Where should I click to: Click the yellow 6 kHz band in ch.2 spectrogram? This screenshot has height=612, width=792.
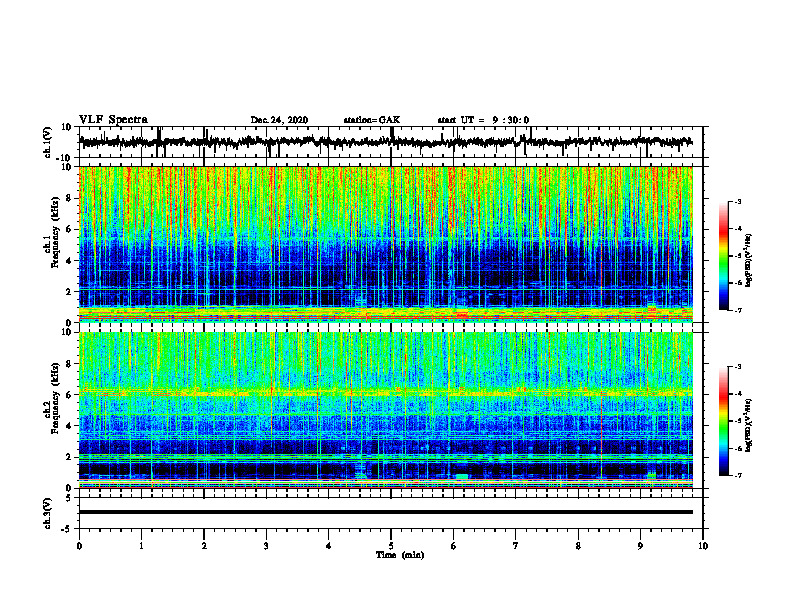[x=386, y=392]
